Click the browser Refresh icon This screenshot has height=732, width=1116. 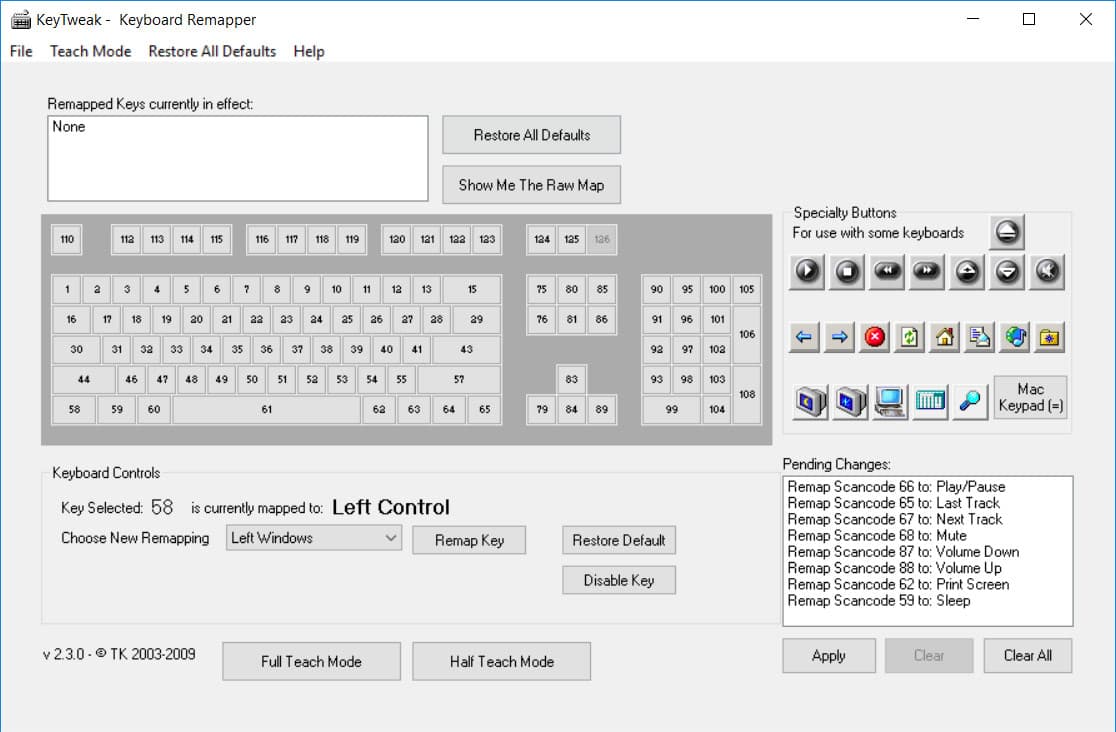tap(910, 338)
